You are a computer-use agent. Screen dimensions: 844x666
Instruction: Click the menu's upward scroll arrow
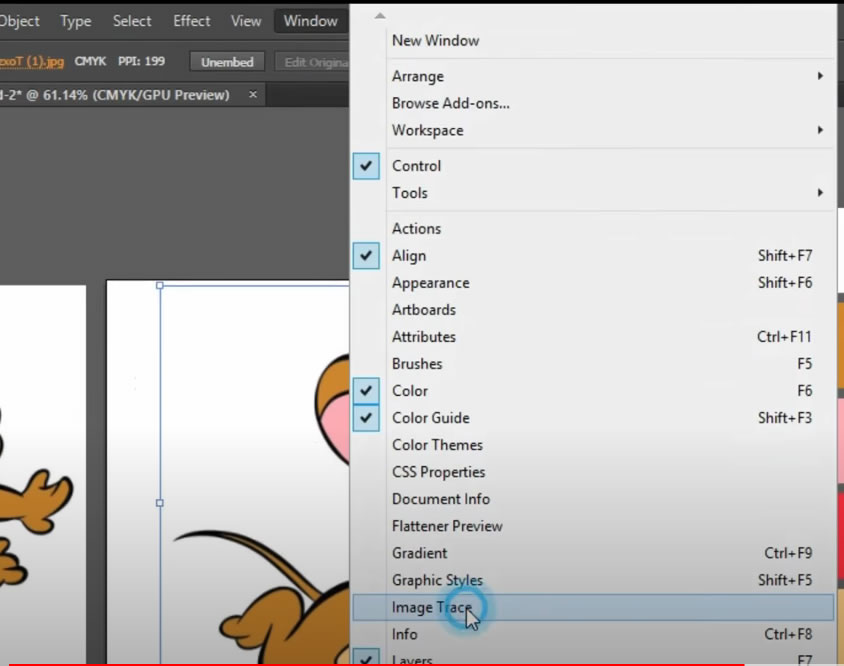click(380, 16)
